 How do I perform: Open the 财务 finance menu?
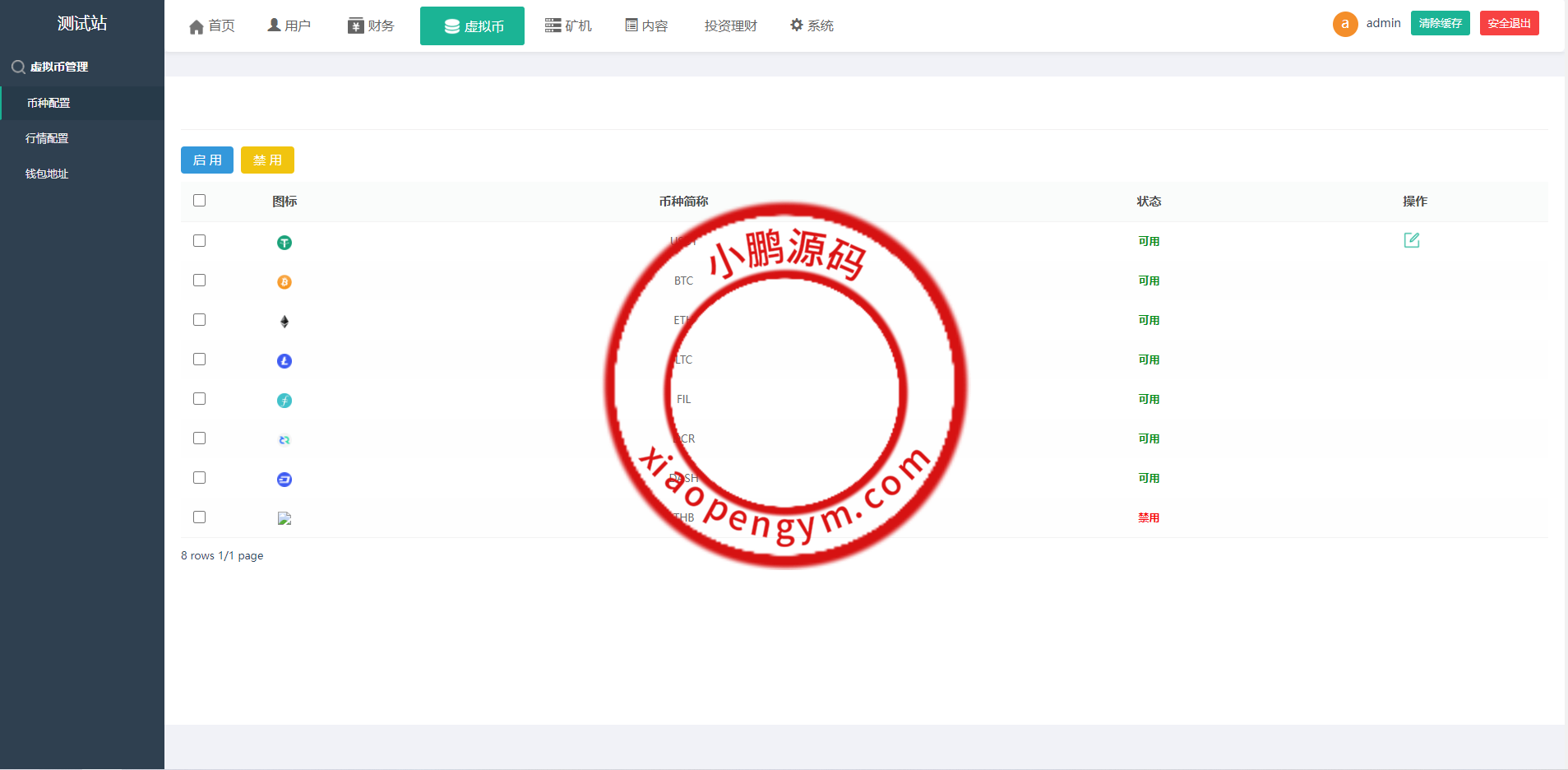371,26
